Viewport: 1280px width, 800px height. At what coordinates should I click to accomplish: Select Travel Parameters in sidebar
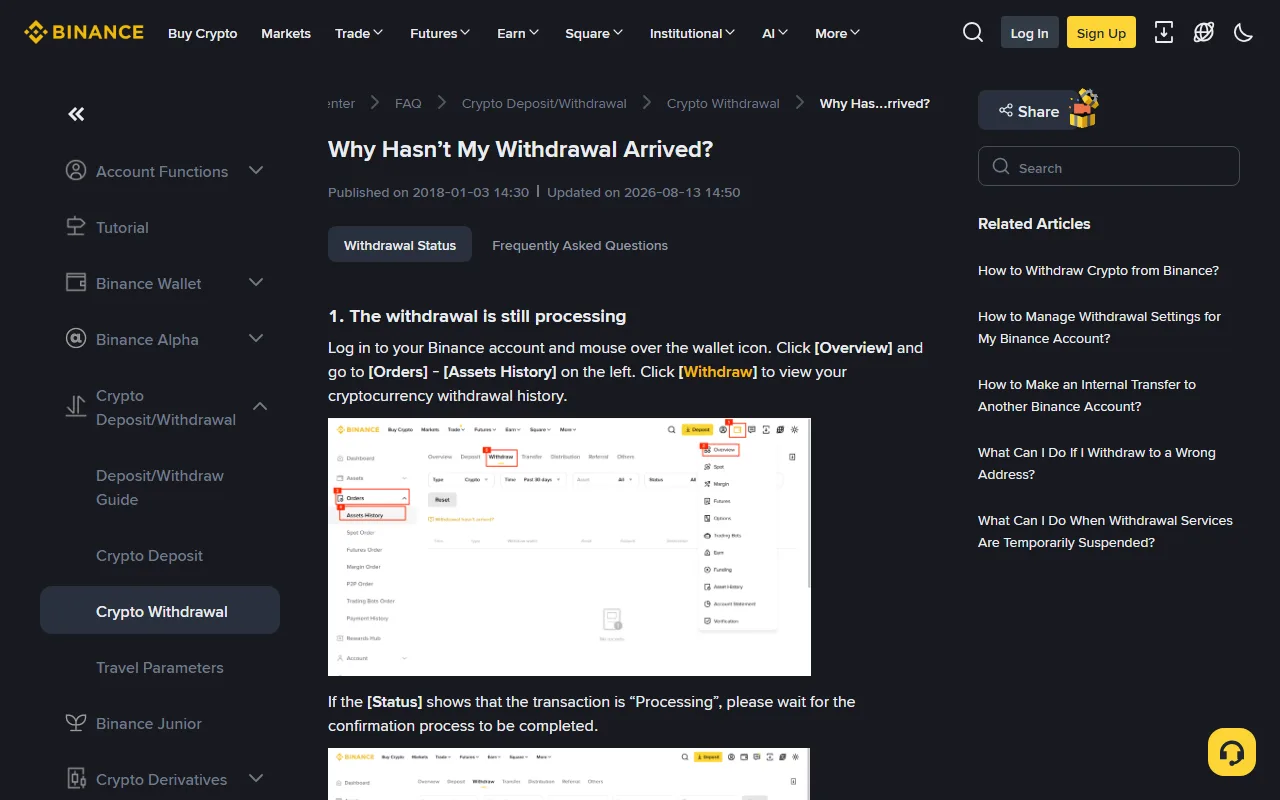click(x=160, y=667)
